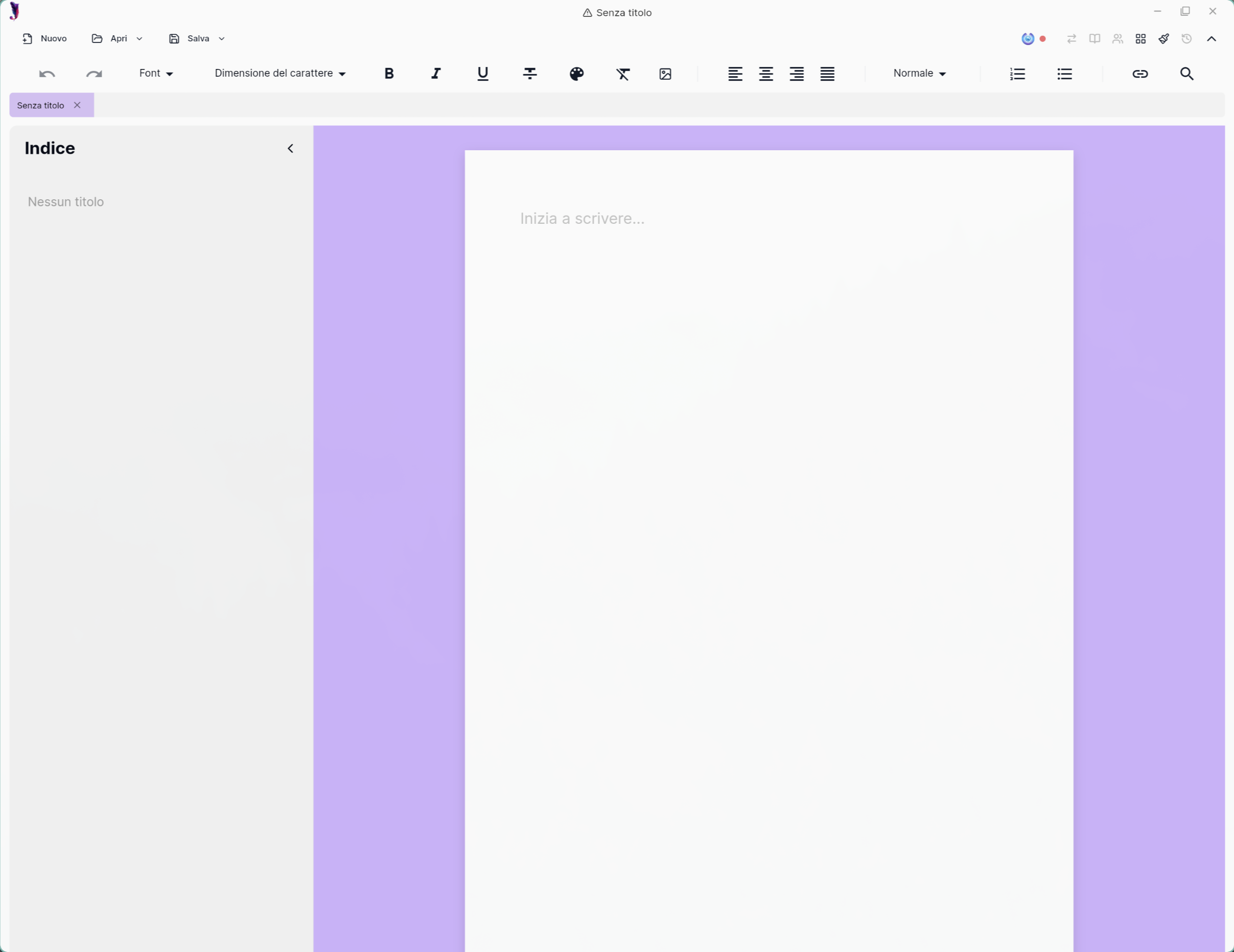This screenshot has width=1234, height=952.
Task: Apply underline formatting
Action: click(482, 74)
